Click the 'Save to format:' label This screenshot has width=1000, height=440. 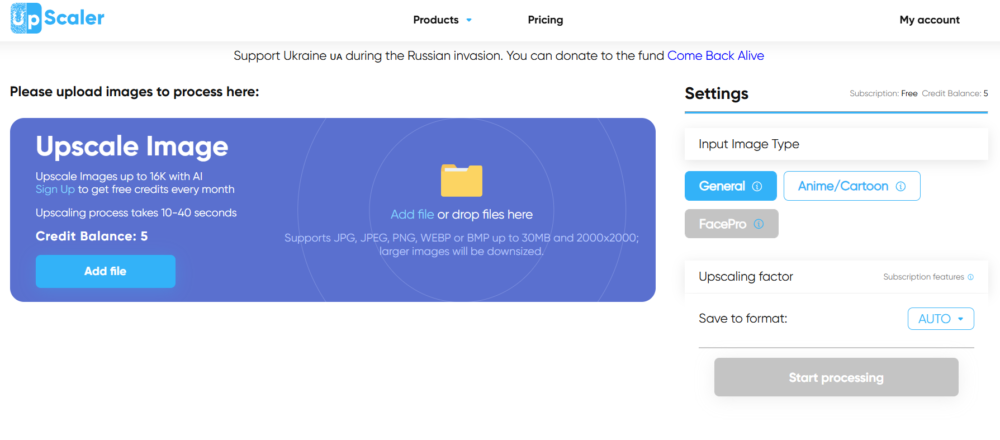743,318
